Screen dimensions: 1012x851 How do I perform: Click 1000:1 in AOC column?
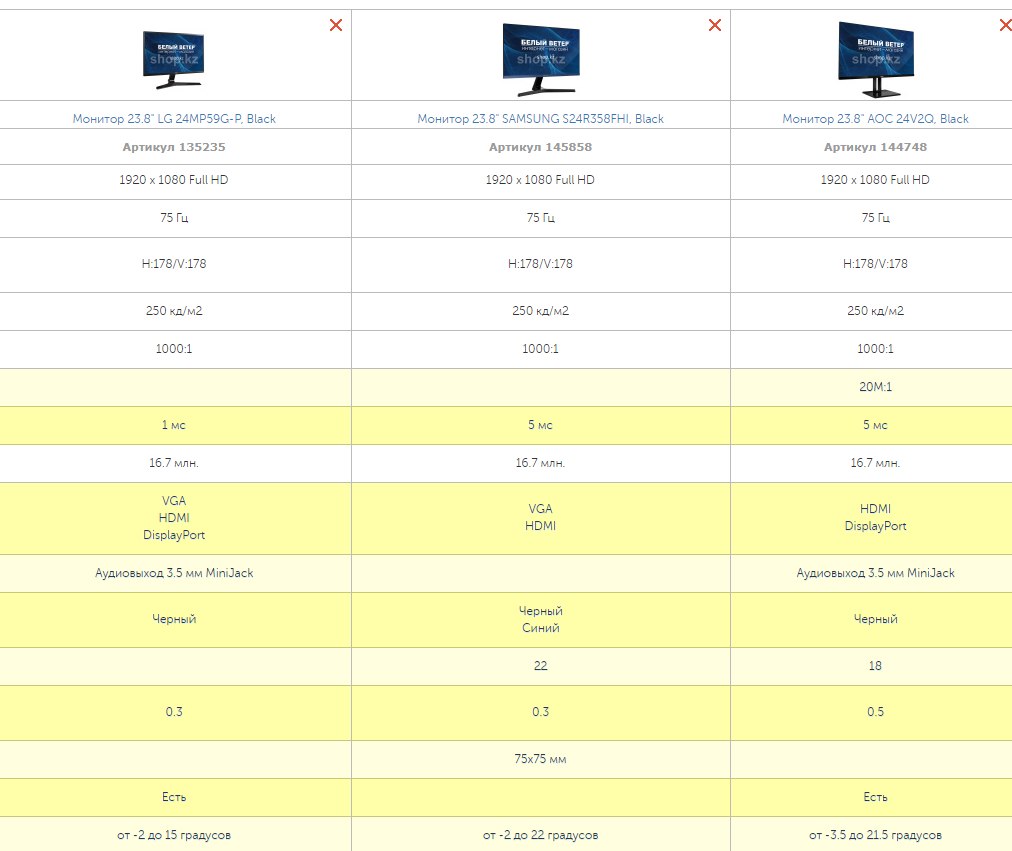(x=875, y=349)
